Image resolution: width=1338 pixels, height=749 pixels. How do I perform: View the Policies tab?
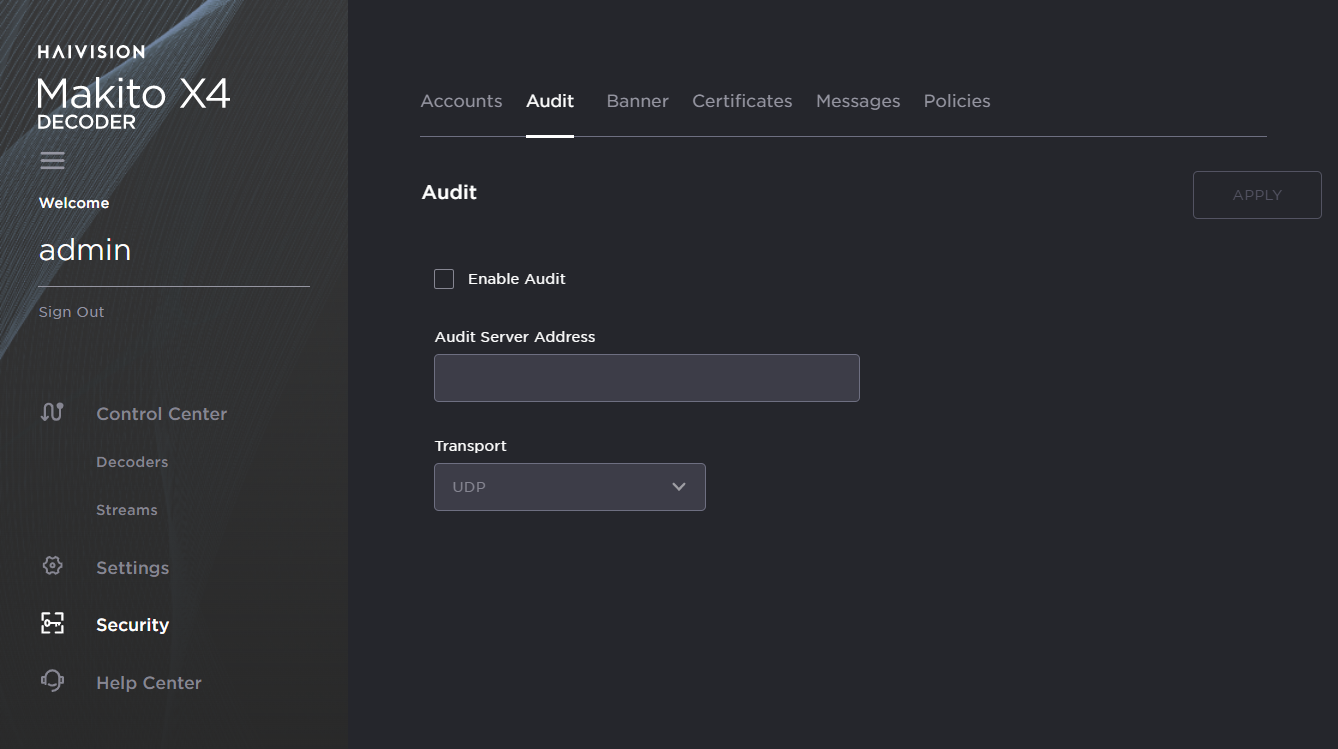click(x=956, y=101)
